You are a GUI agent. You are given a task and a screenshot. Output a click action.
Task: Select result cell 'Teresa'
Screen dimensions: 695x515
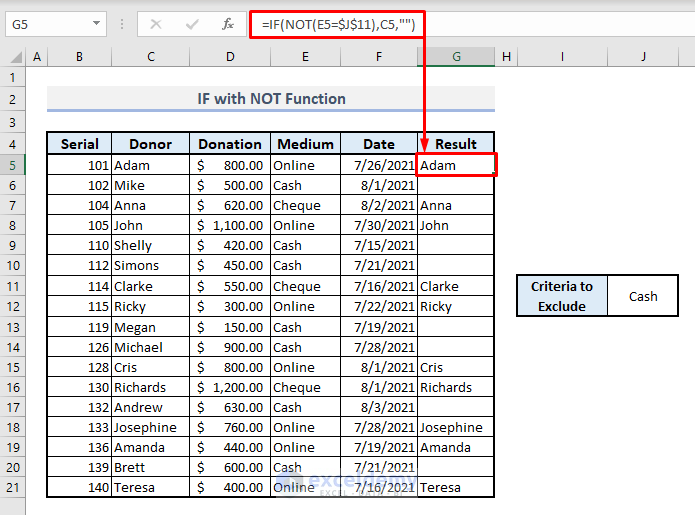(456, 487)
